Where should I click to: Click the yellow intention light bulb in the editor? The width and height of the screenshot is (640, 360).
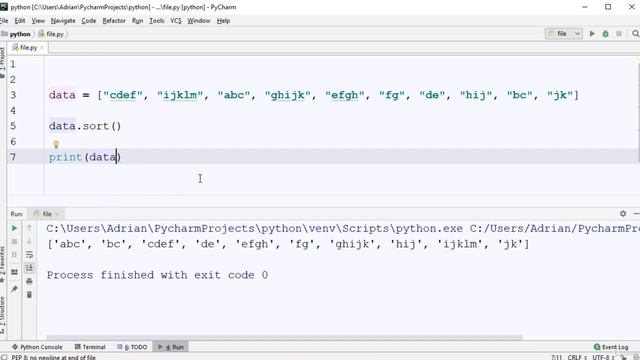[x=56, y=144]
